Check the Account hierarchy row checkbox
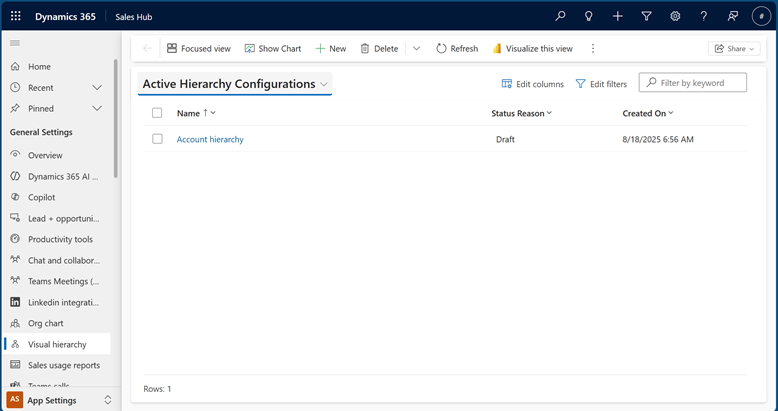Image resolution: width=778 pixels, height=411 pixels. [157, 139]
